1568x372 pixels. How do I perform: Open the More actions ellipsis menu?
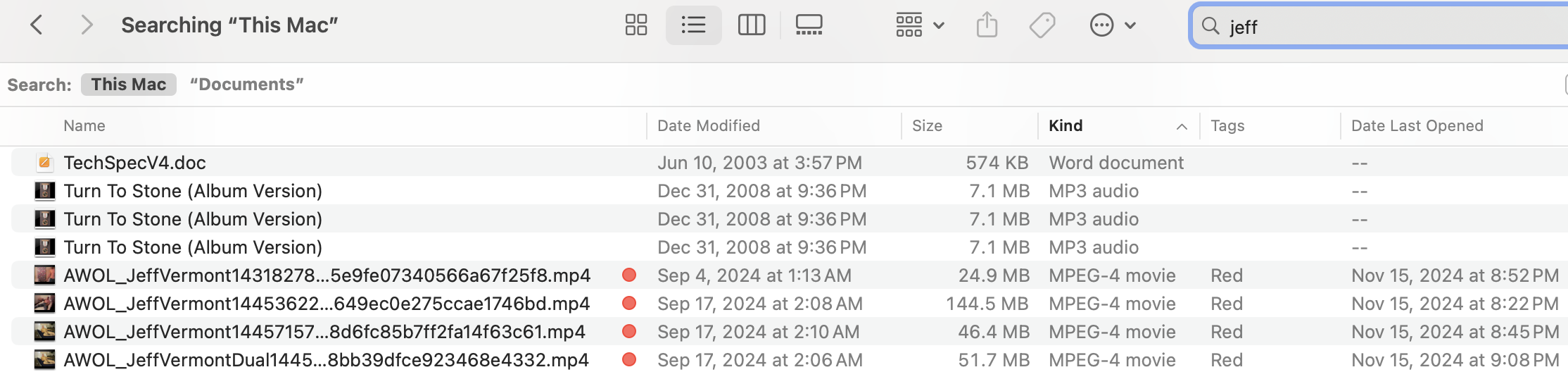click(1112, 25)
